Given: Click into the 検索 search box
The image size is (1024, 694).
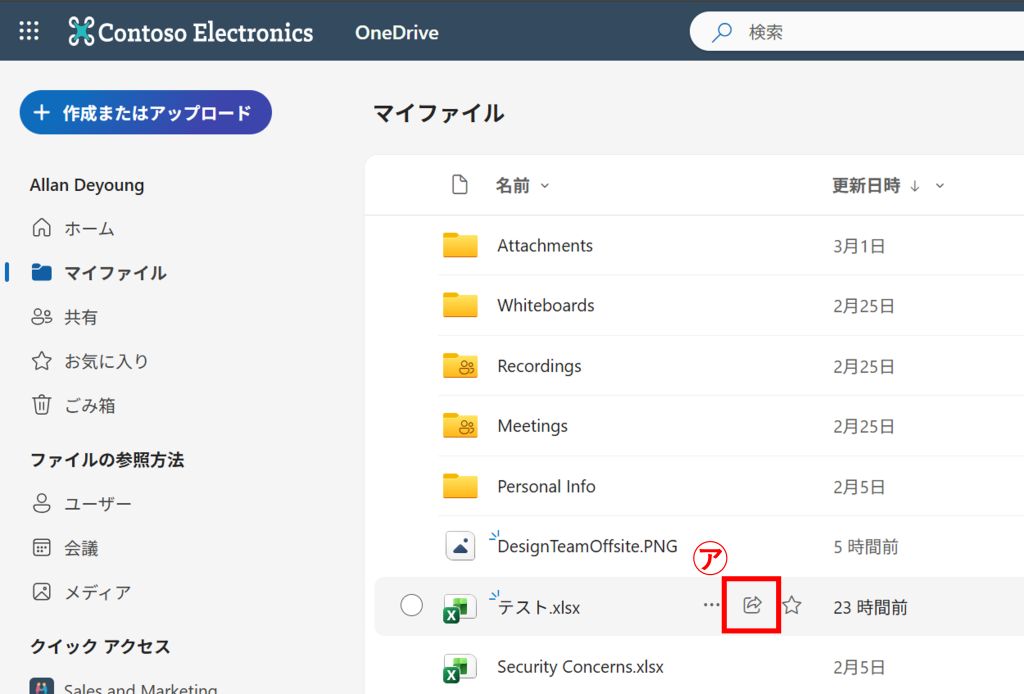Looking at the screenshot, I should (880, 32).
